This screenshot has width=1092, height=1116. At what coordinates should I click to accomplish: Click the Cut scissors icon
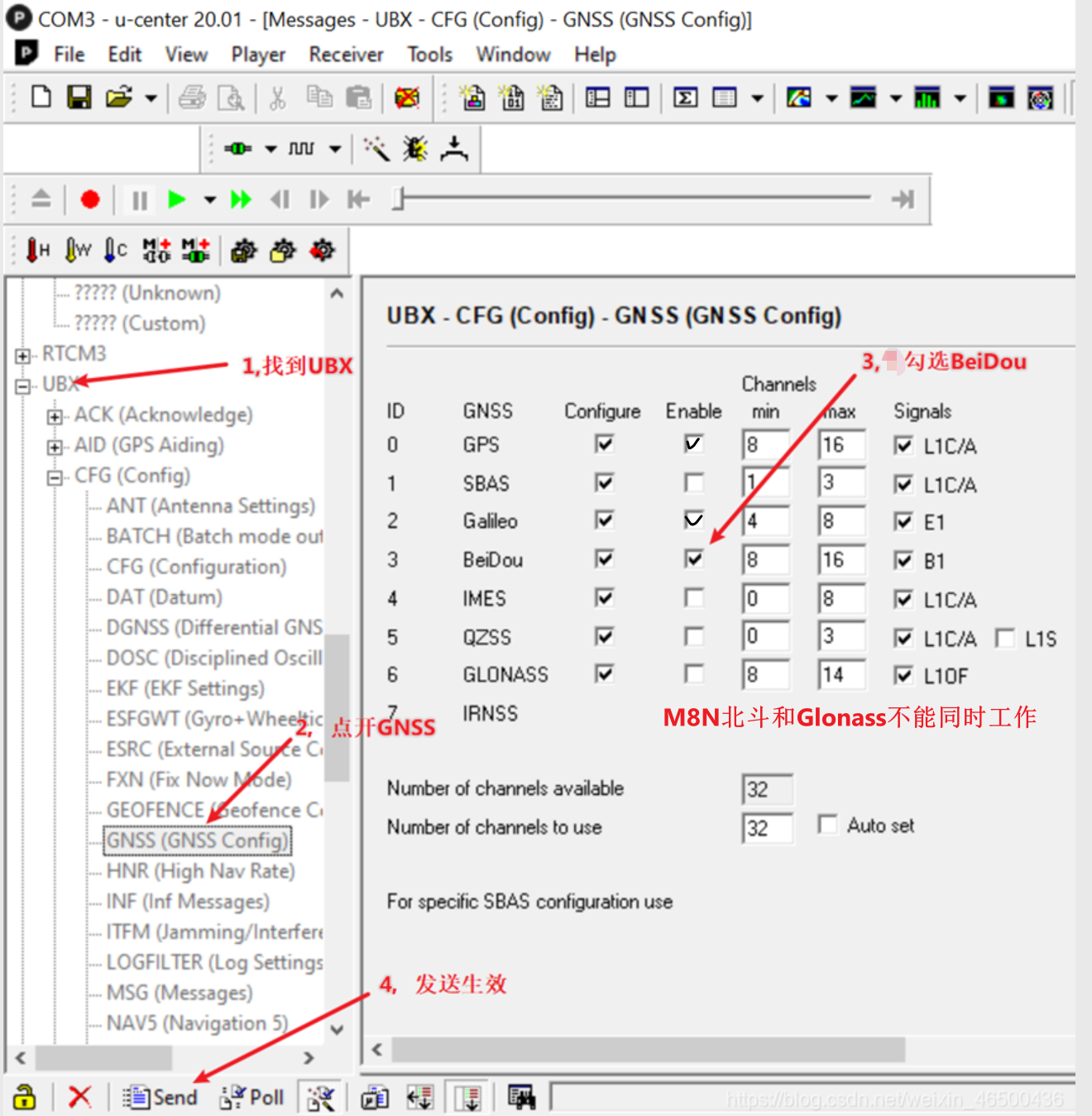tap(277, 98)
